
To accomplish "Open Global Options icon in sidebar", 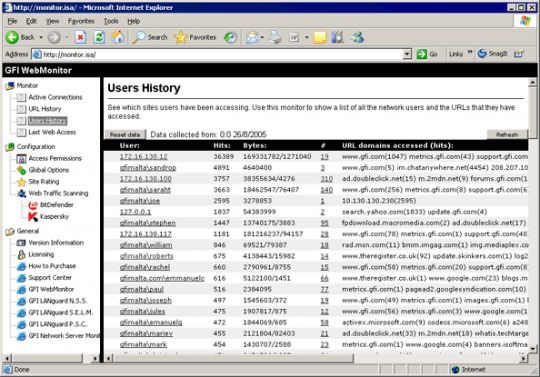I will (x=21, y=170).
